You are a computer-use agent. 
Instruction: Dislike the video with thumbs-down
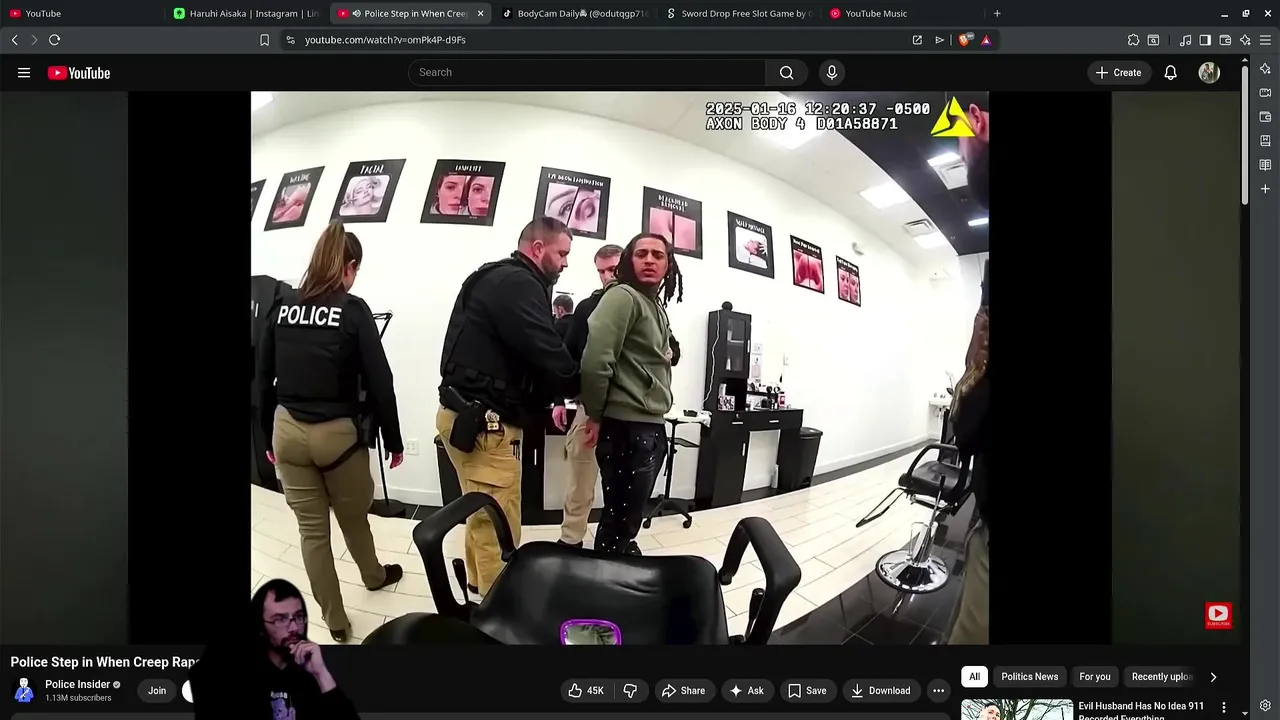pos(630,690)
